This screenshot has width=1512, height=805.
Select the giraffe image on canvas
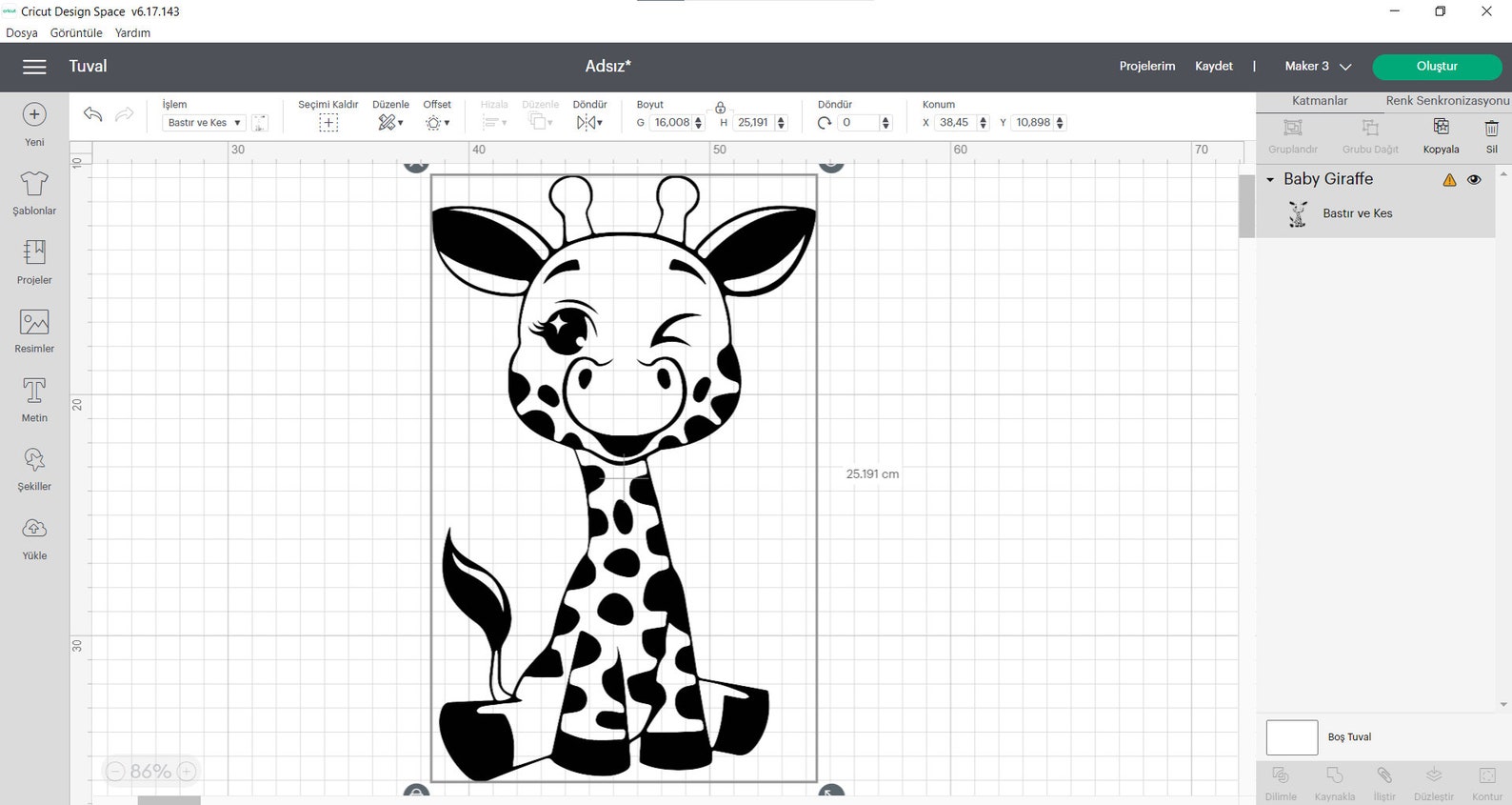point(624,478)
